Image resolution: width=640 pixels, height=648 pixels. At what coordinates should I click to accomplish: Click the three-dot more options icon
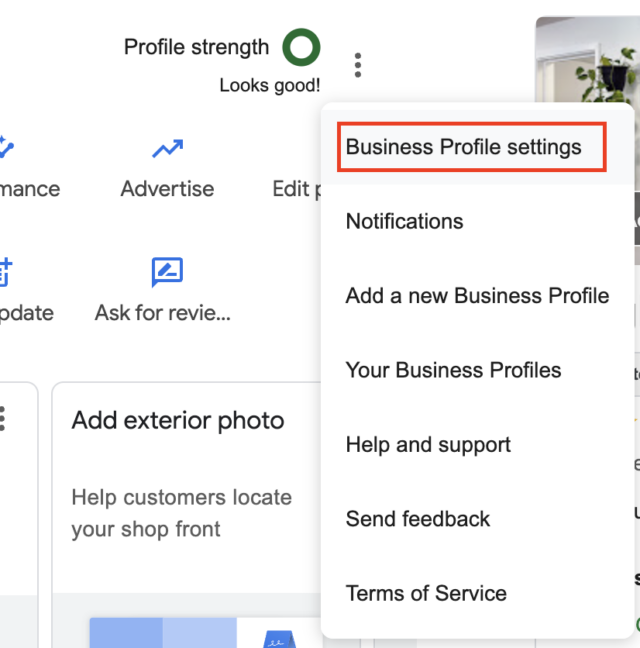click(358, 65)
